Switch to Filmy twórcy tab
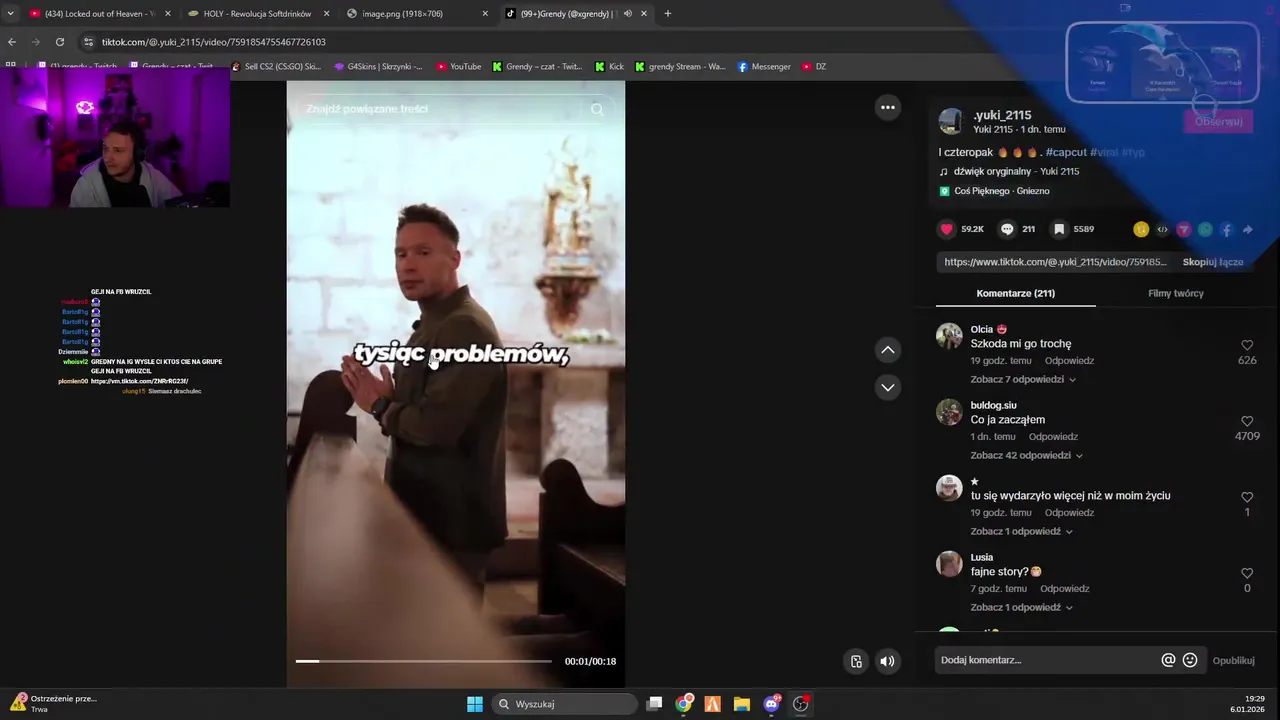 pos(1175,293)
